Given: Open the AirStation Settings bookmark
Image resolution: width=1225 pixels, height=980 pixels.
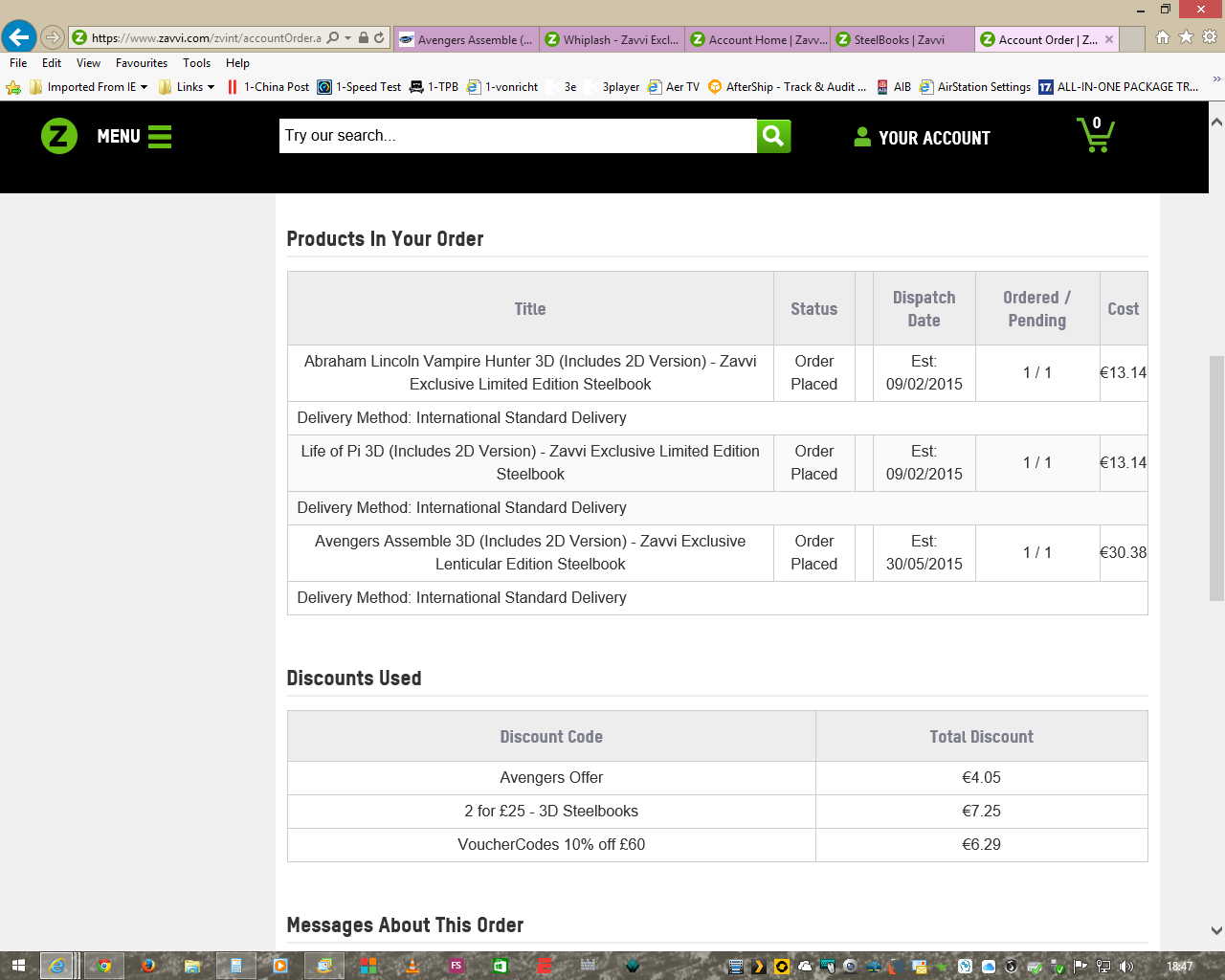Looking at the screenshot, I should pyautogui.click(x=974, y=87).
